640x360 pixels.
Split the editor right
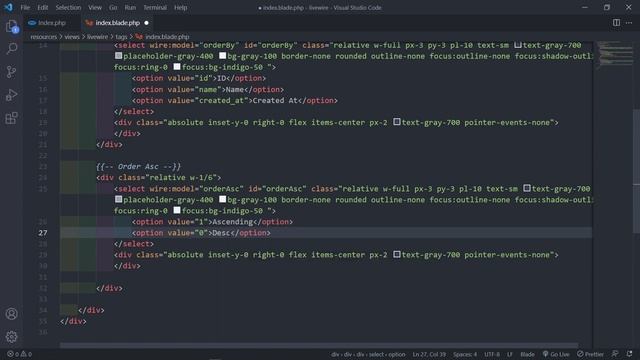pos(616,22)
